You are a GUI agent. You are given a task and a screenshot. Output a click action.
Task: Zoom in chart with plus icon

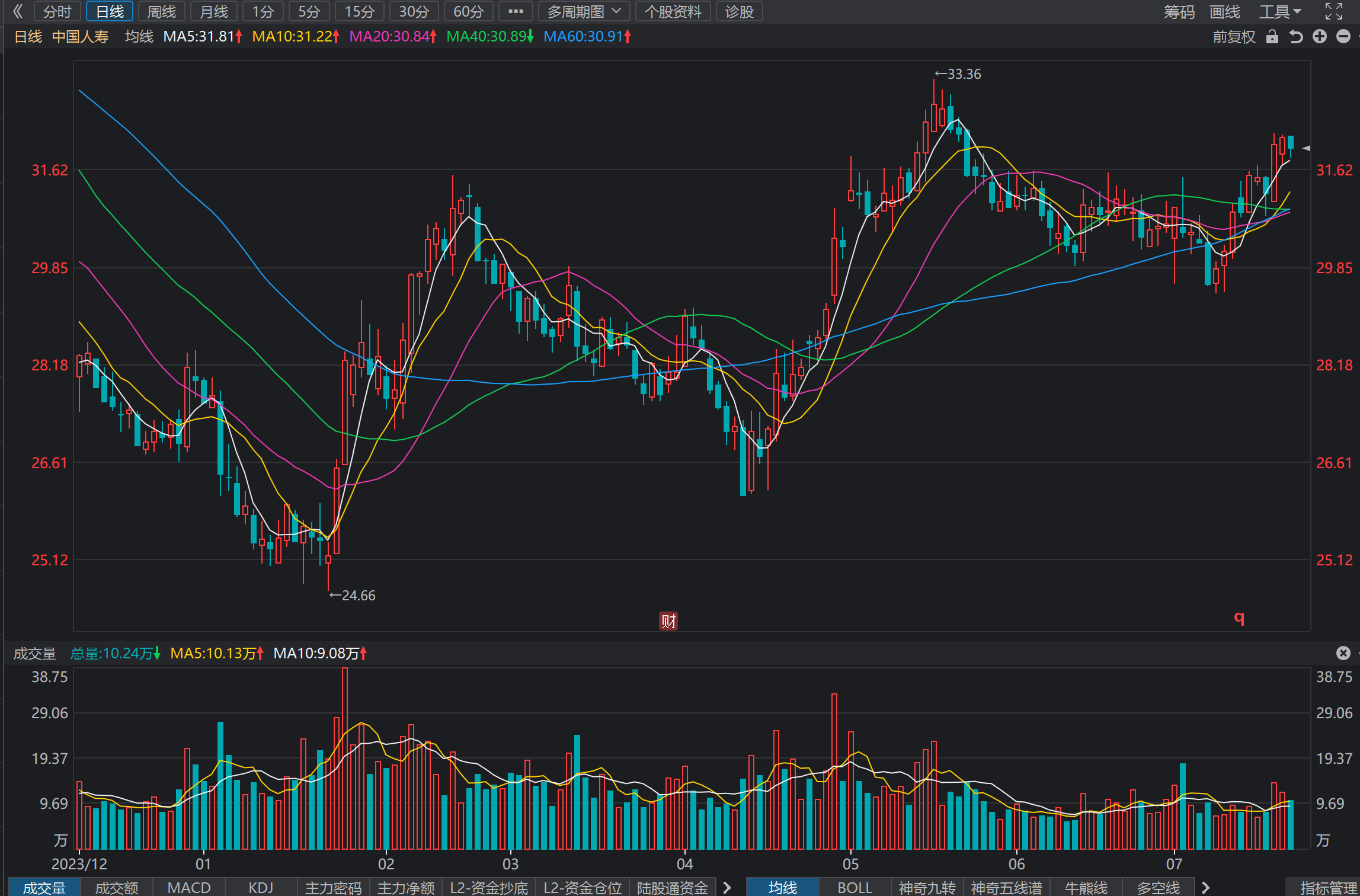pyautogui.click(x=1320, y=37)
